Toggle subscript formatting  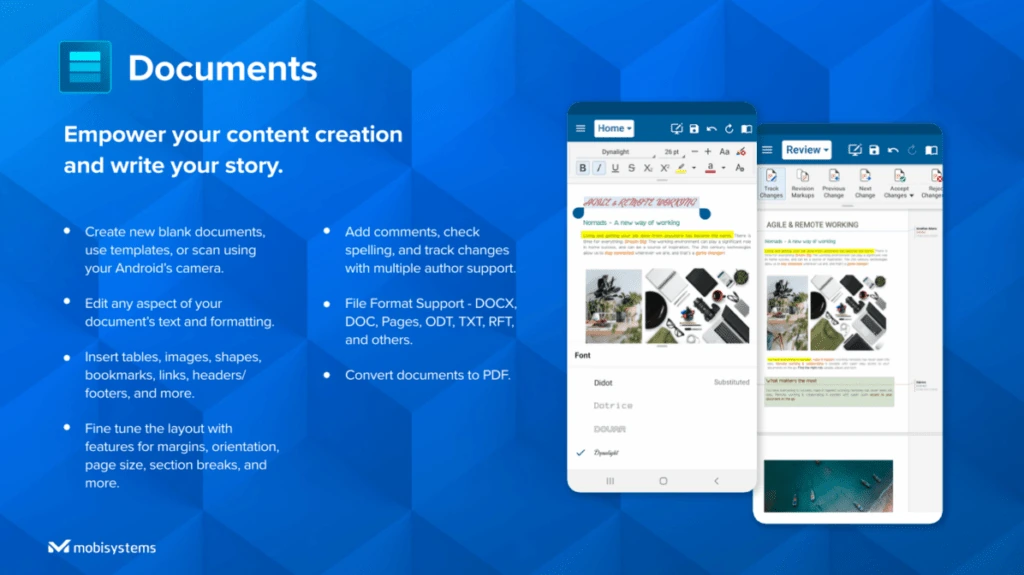pyautogui.click(x=648, y=168)
